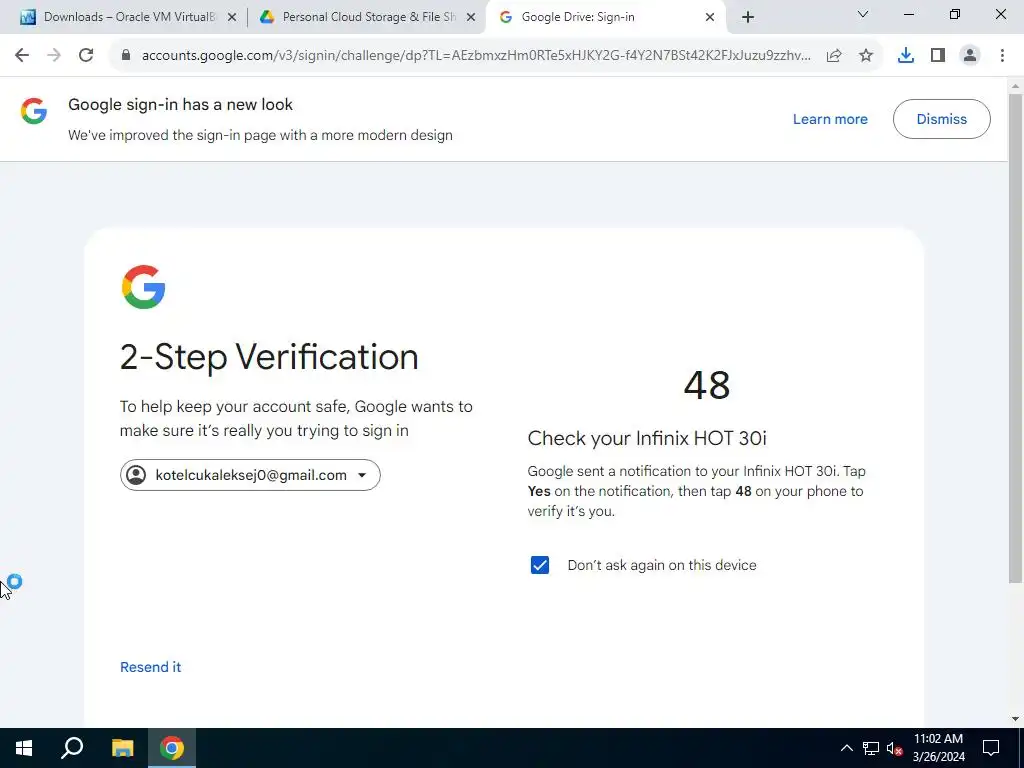This screenshot has width=1024, height=768.
Task: Click Check your Infinix HOT 30i text
Action: 647,438
